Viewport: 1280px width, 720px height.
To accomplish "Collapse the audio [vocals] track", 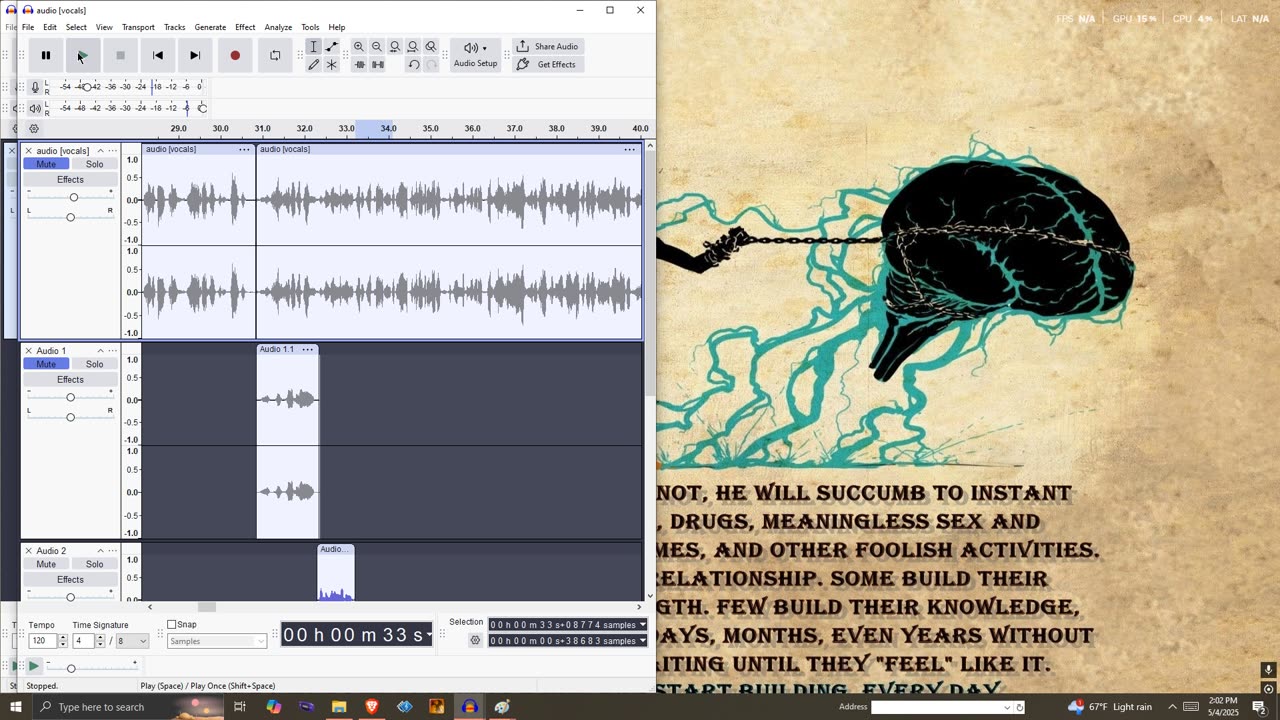I will [x=100, y=151].
